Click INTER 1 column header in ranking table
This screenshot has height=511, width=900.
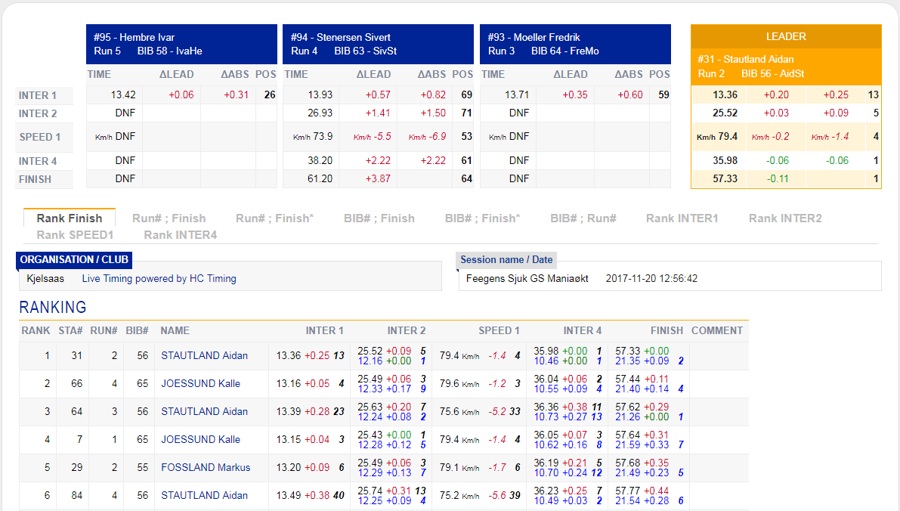[324, 331]
